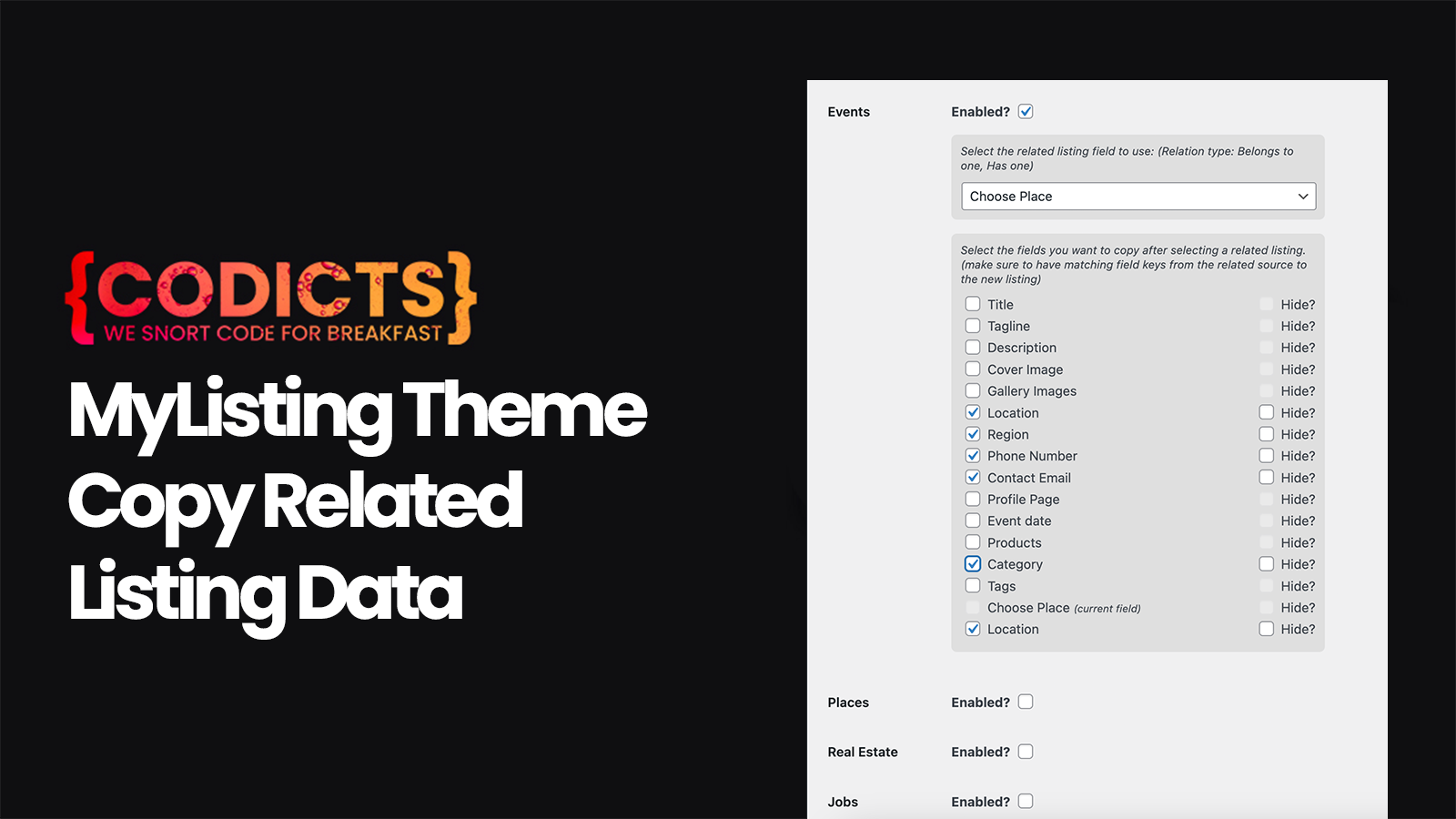This screenshot has width=1456, height=819.
Task: Enable the Places listing type
Action: (1026, 702)
